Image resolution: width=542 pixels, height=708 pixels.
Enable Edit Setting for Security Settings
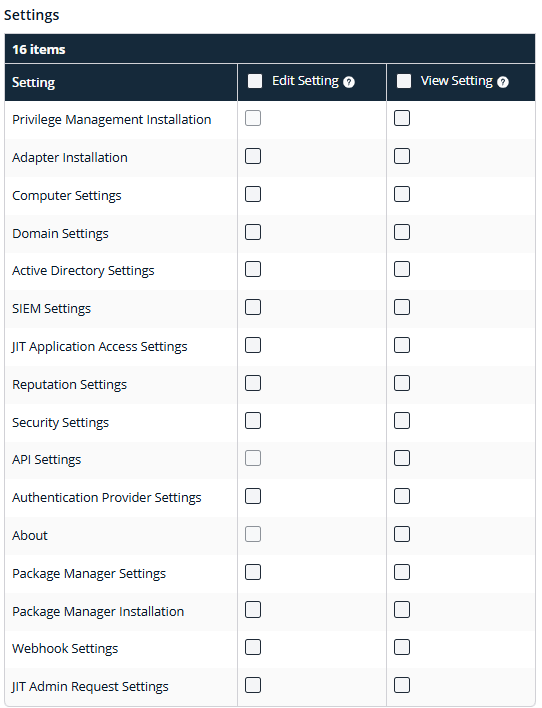252,420
